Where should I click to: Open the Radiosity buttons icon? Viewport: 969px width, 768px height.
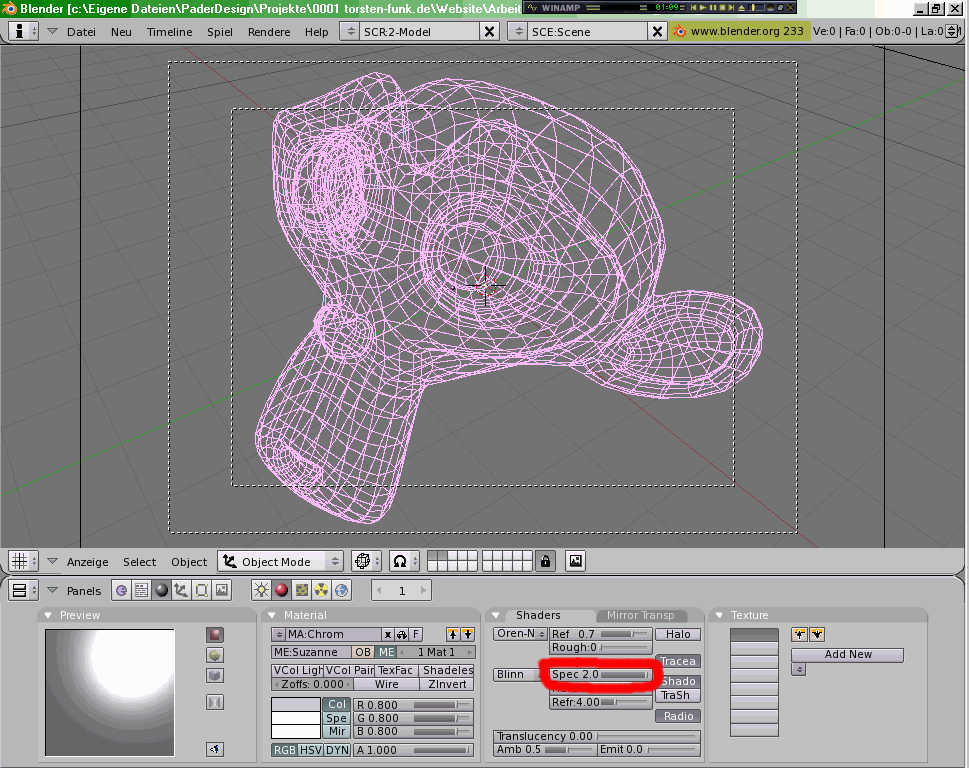pos(322,591)
